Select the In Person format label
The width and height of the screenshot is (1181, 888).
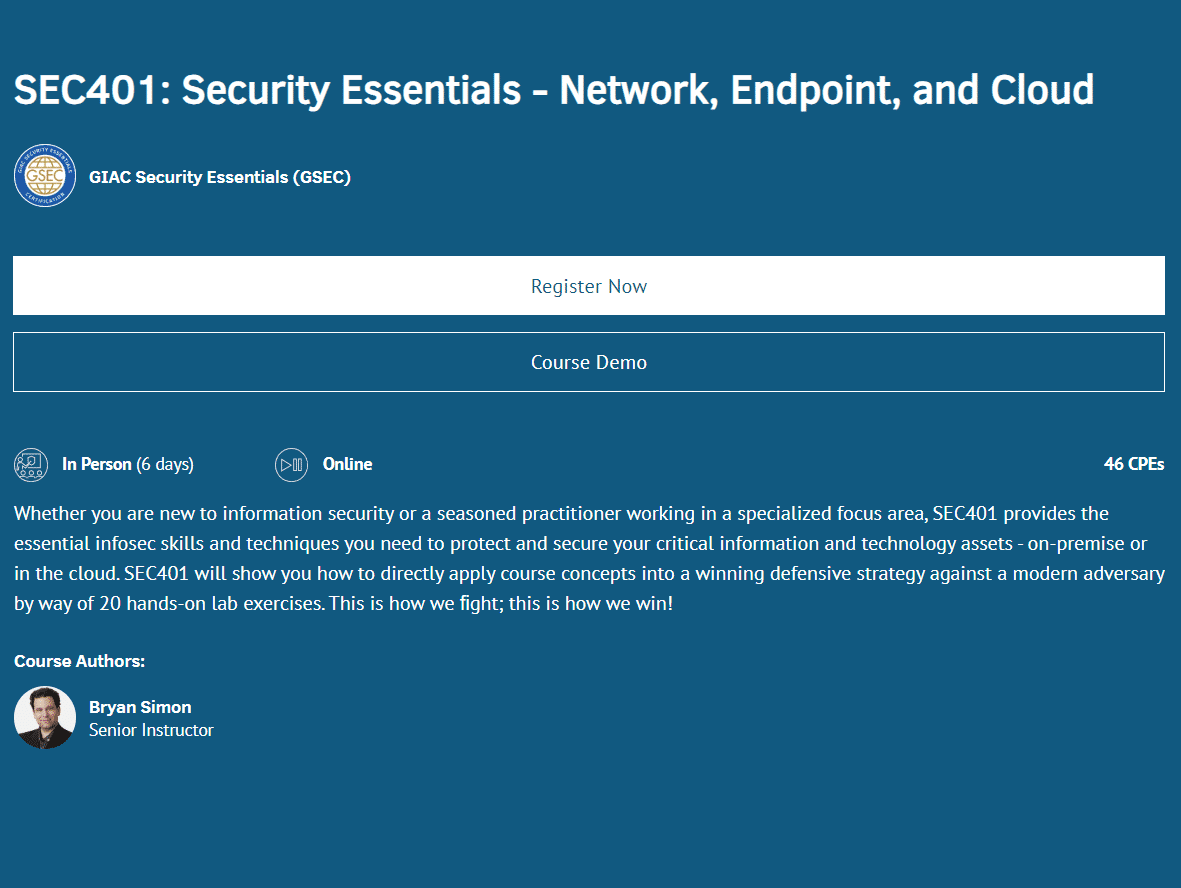97,464
